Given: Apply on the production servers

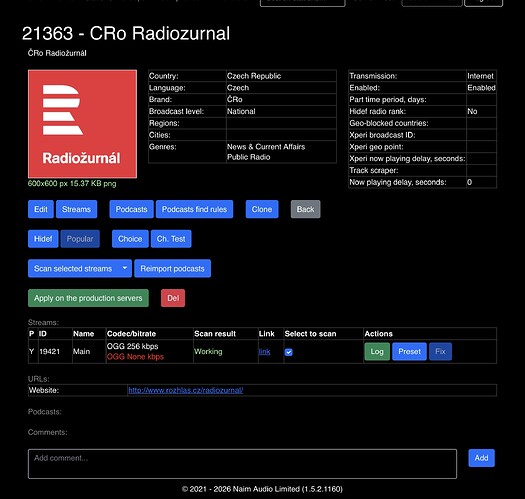Looking at the screenshot, I should click(88, 298).
